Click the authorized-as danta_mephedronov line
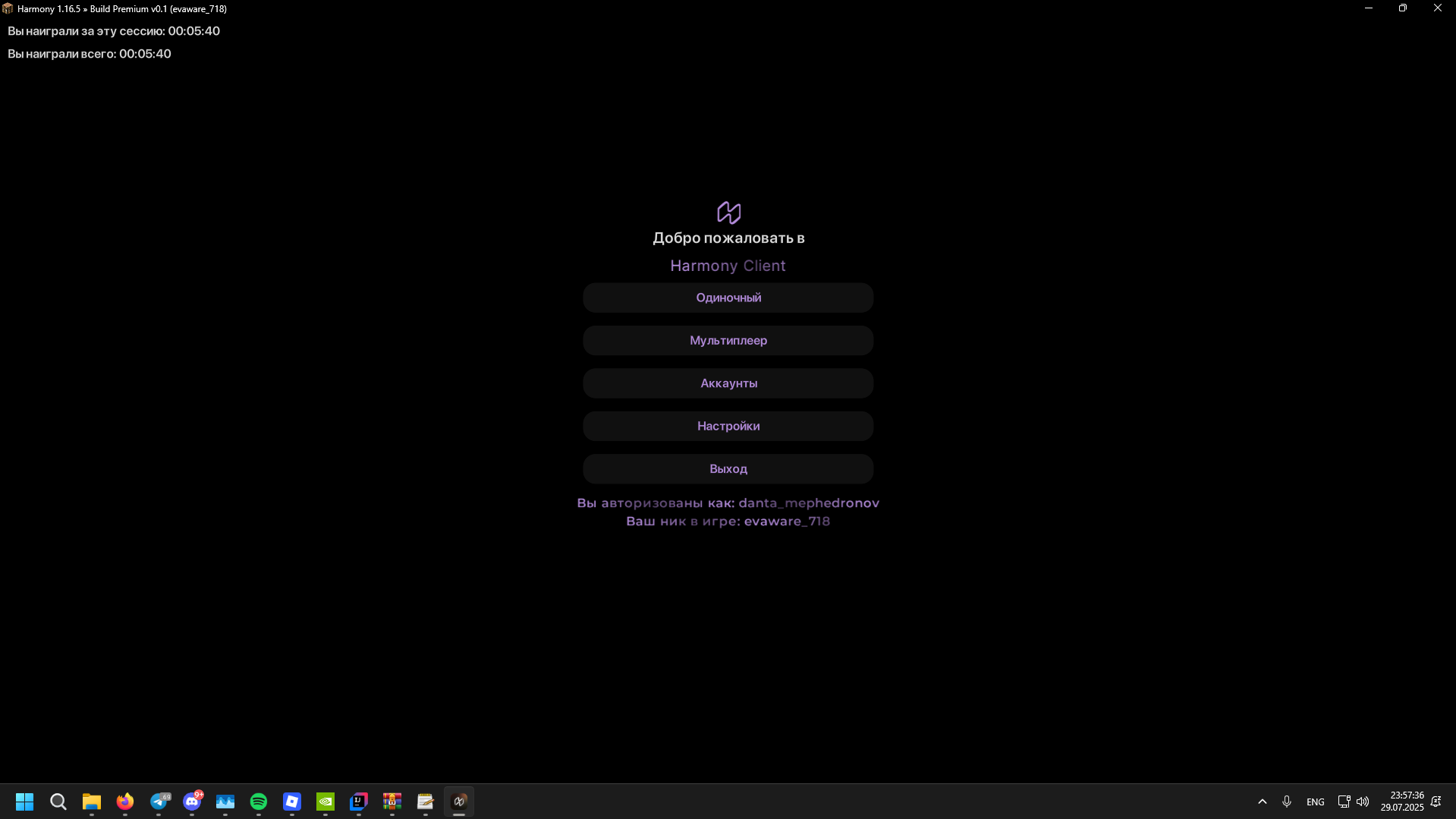Viewport: 1456px width, 819px height. point(728,502)
